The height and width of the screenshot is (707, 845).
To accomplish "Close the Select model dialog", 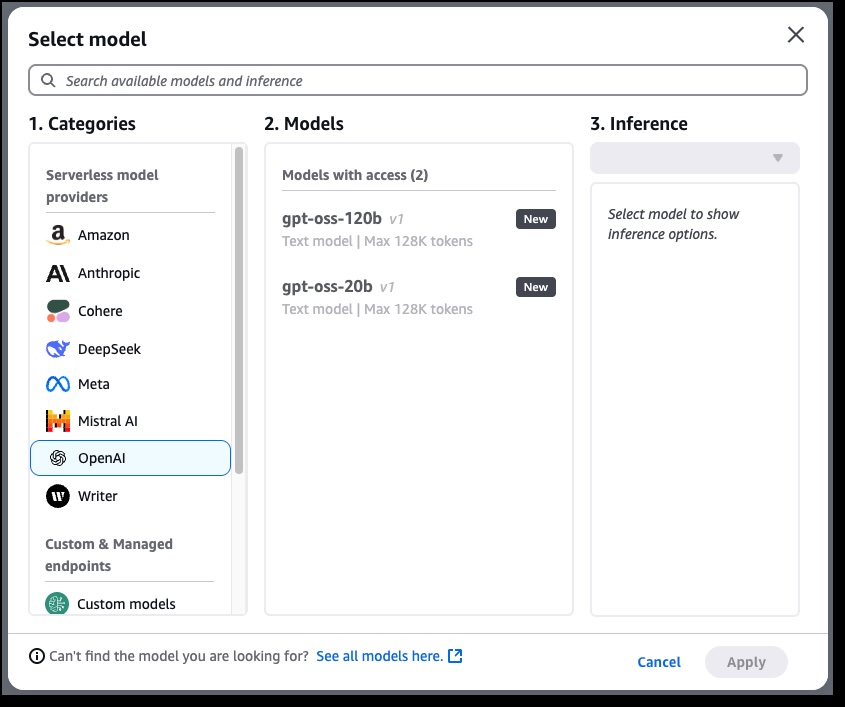I will (x=795, y=35).
